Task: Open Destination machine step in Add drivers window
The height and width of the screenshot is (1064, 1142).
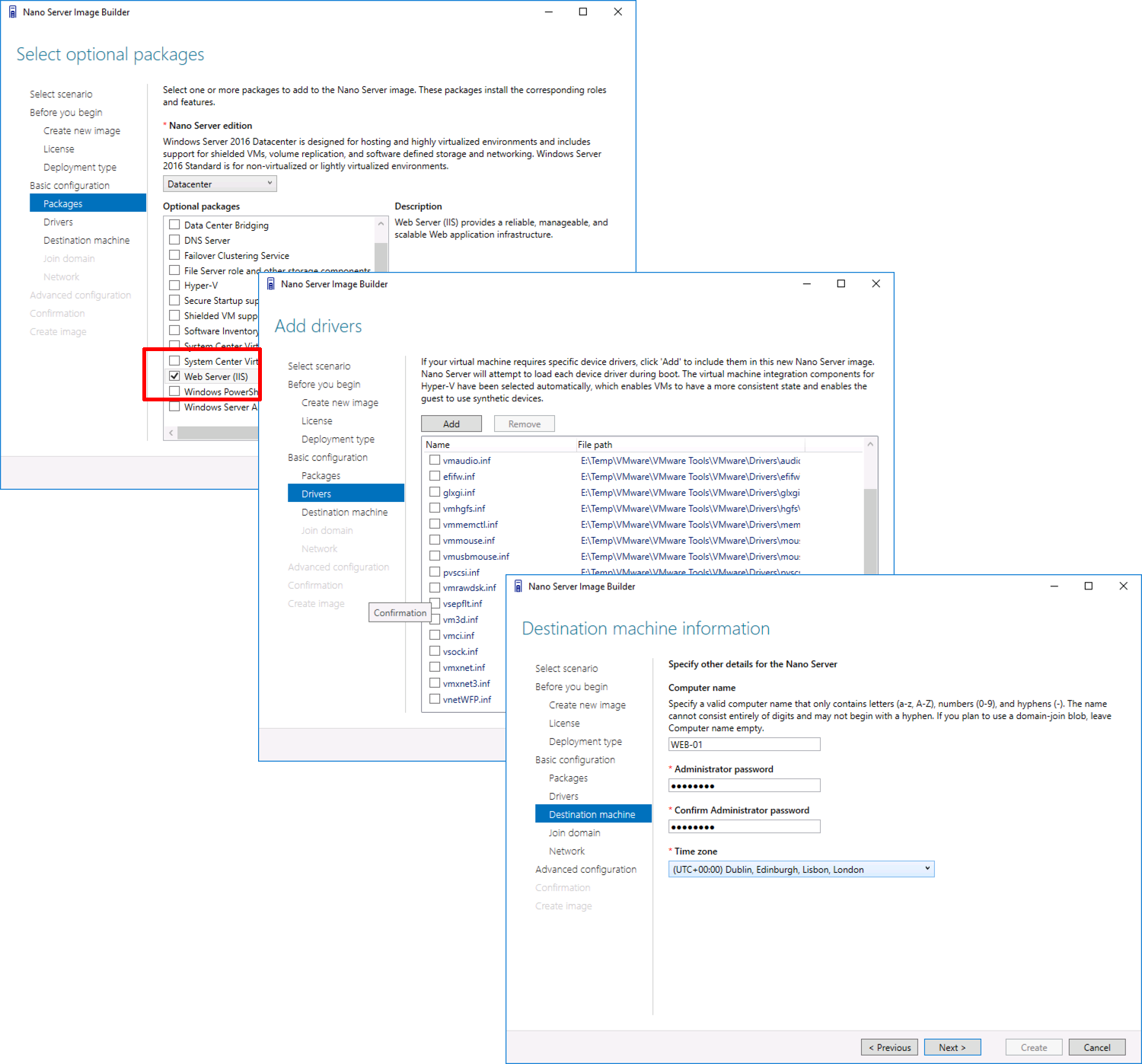Action: coord(344,512)
